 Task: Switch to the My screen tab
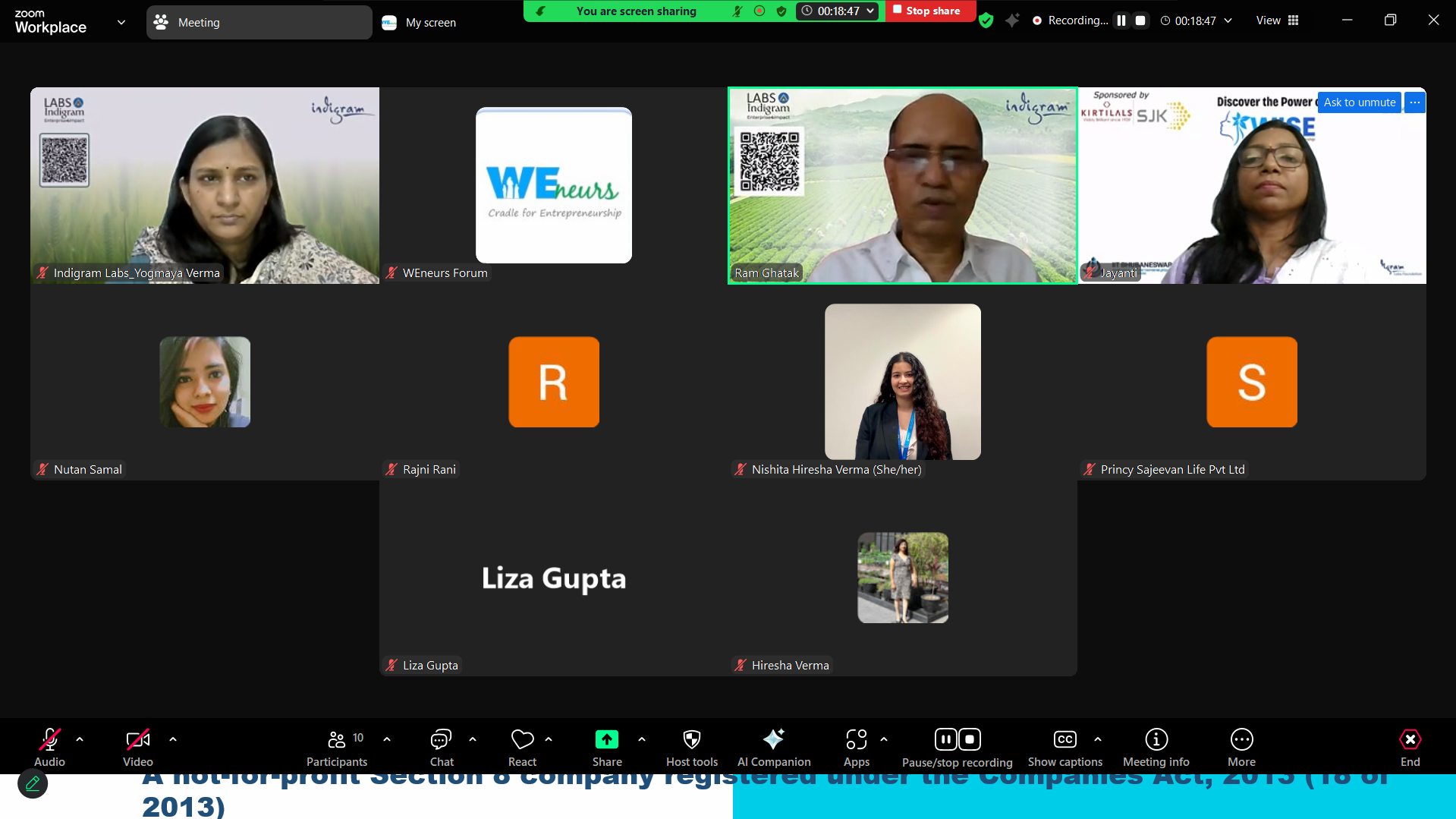tap(420, 23)
